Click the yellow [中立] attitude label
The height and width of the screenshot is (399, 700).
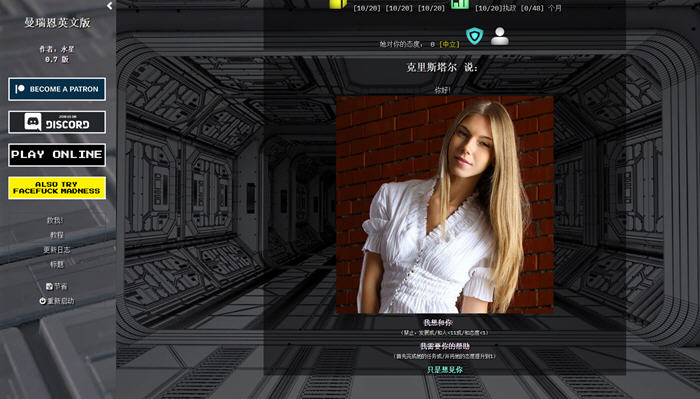coord(449,44)
